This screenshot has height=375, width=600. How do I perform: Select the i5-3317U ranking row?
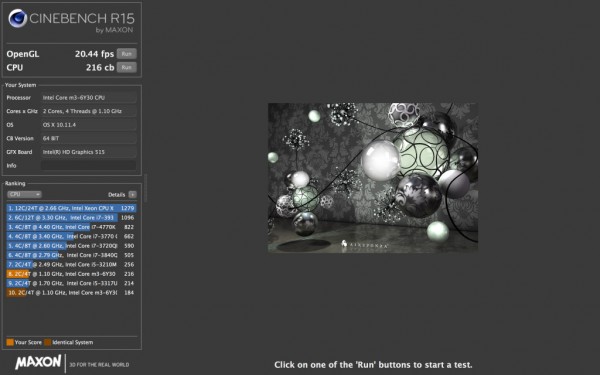tap(71, 283)
